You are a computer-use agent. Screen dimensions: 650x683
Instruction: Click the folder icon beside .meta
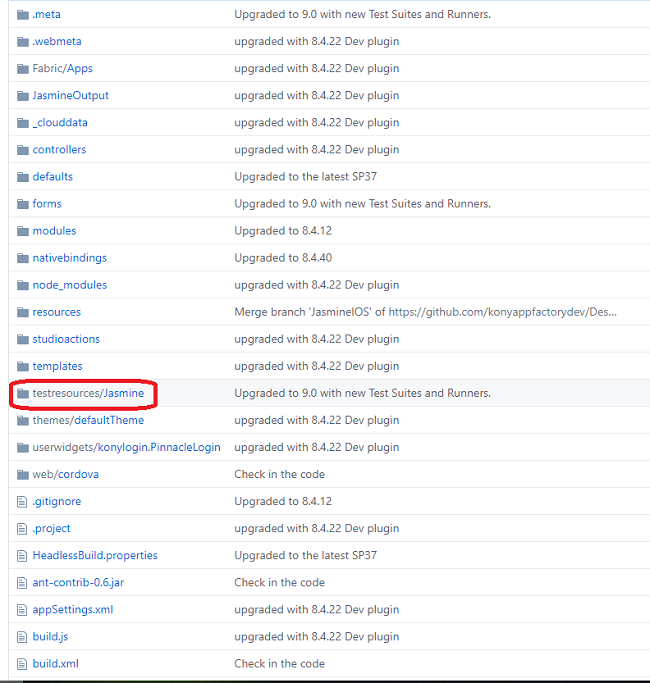pyautogui.click(x=23, y=14)
